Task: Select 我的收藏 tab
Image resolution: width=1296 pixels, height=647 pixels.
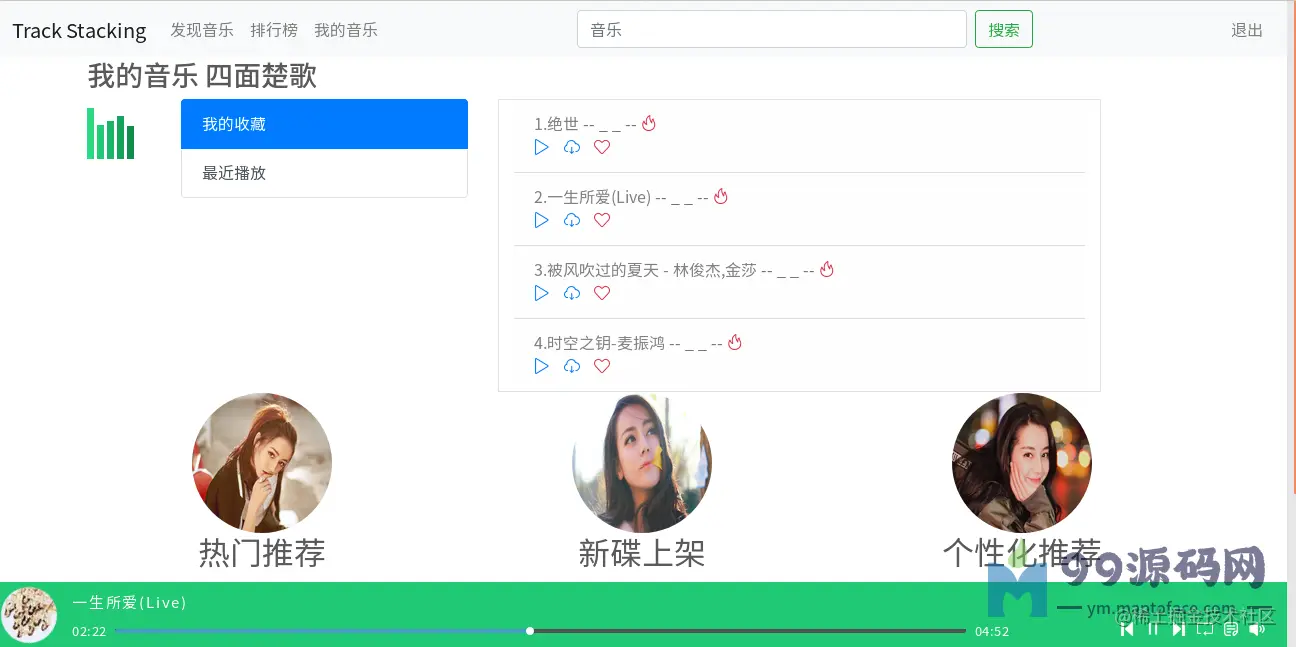Action: point(324,124)
